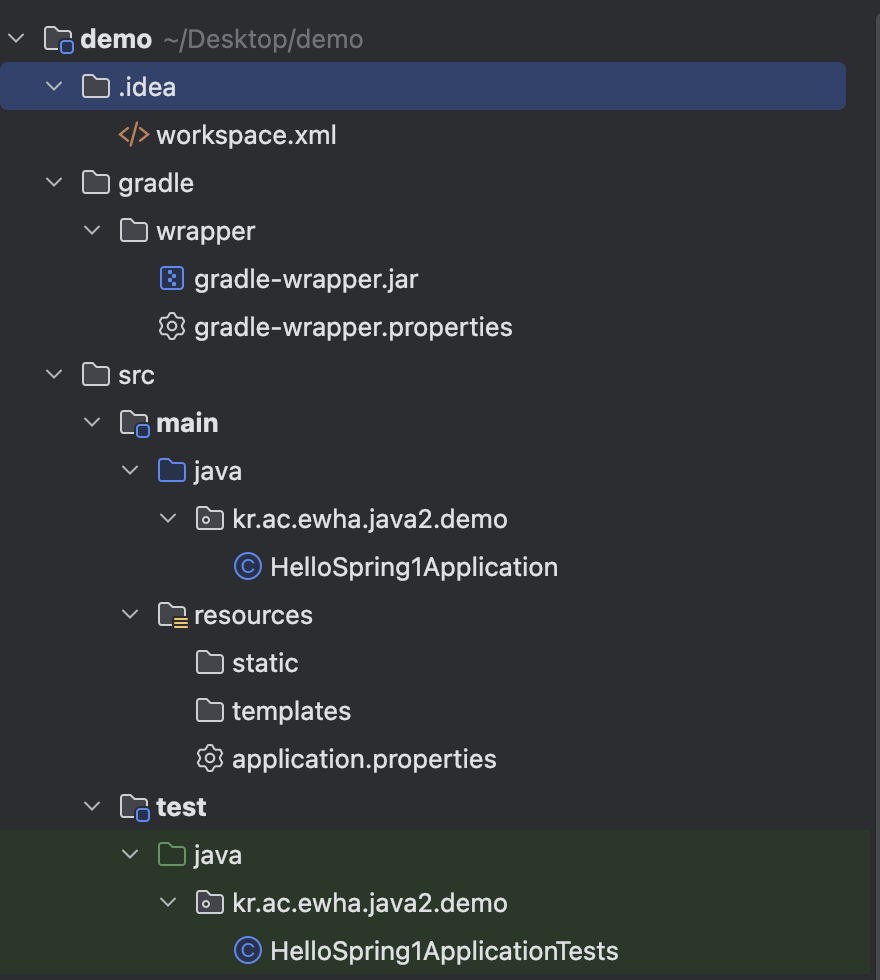Select the templates folder
880x980 pixels.
point(291,711)
